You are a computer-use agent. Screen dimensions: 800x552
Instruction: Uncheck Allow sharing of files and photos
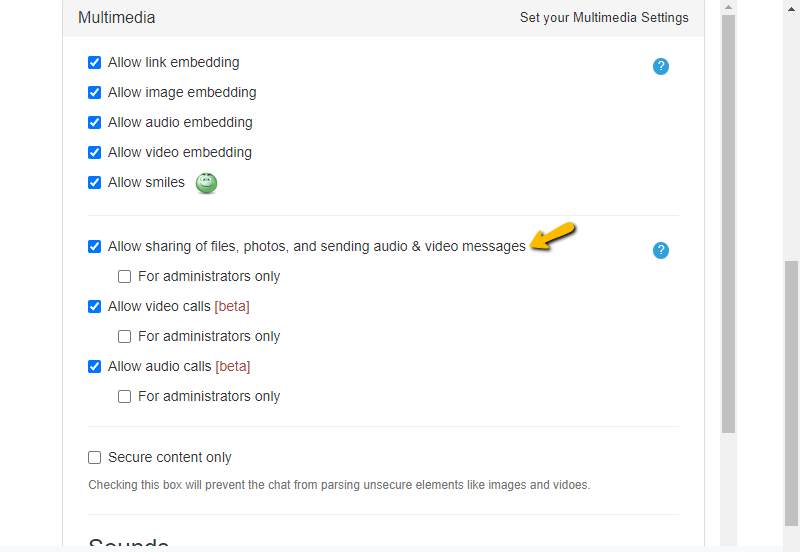point(95,246)
